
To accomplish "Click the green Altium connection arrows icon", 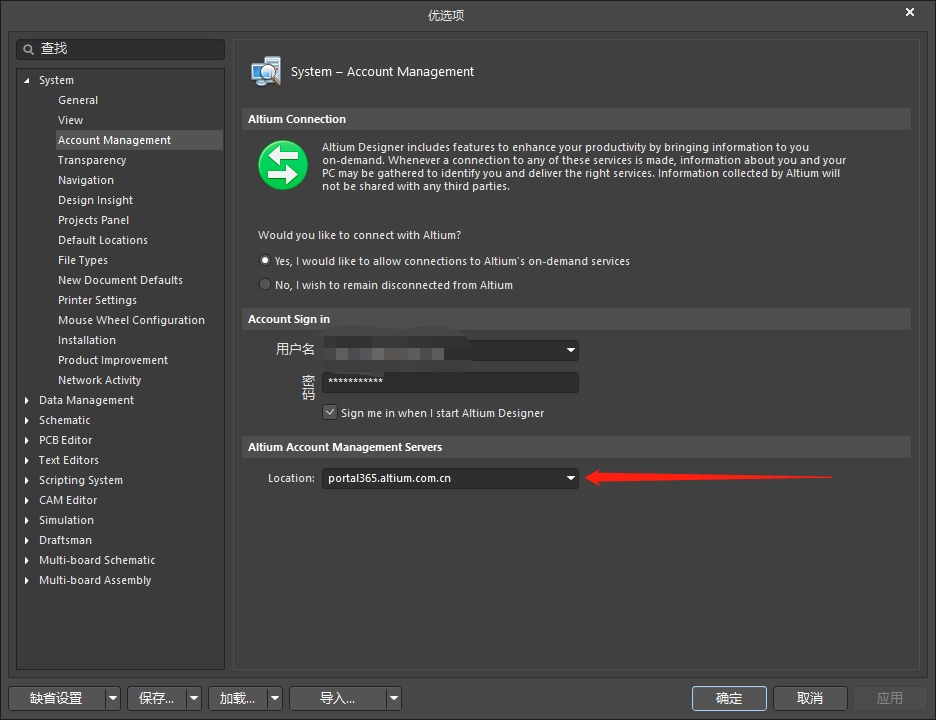I will click(283, 165).
